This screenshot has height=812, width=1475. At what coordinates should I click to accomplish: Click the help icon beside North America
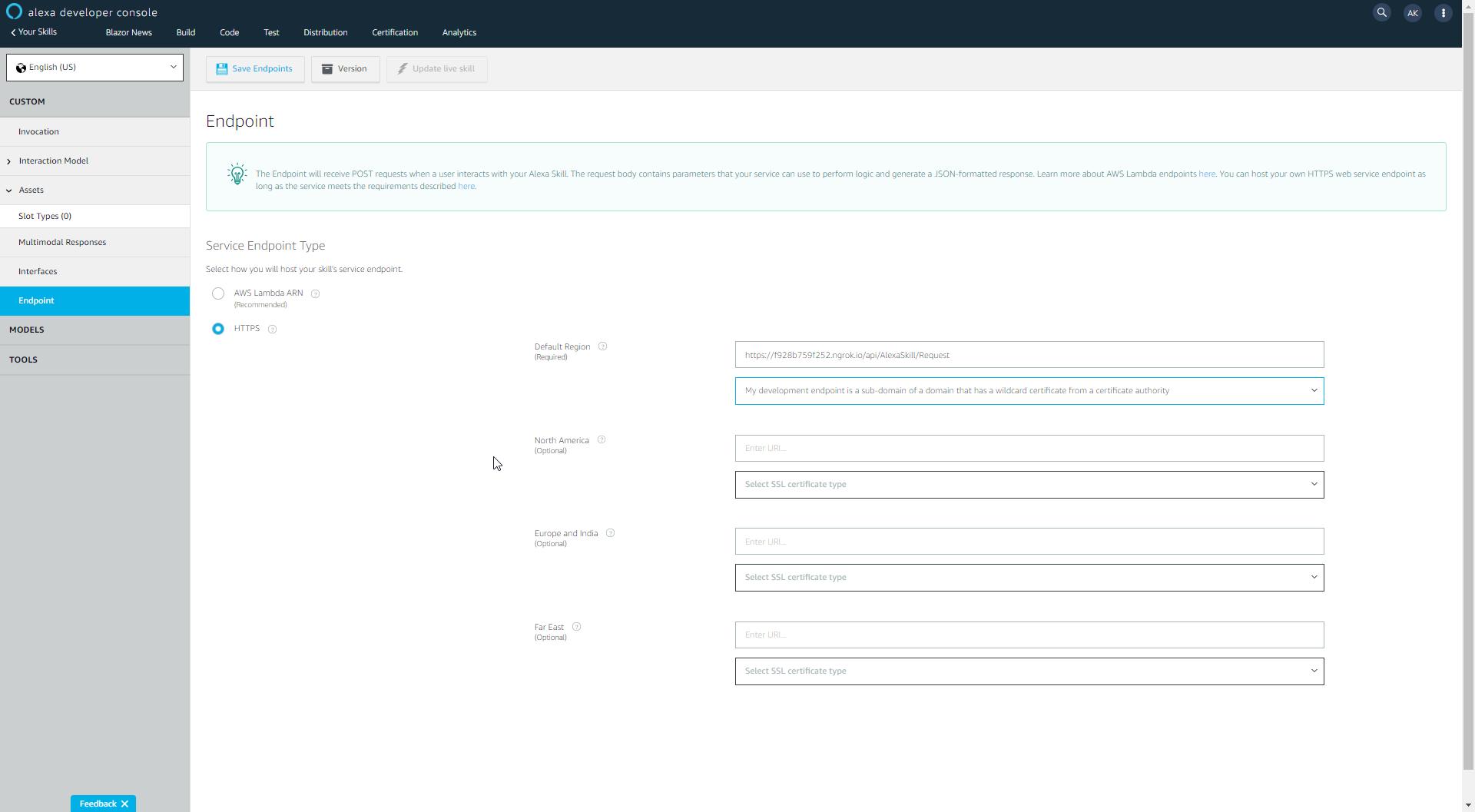[x=602, y=440]
